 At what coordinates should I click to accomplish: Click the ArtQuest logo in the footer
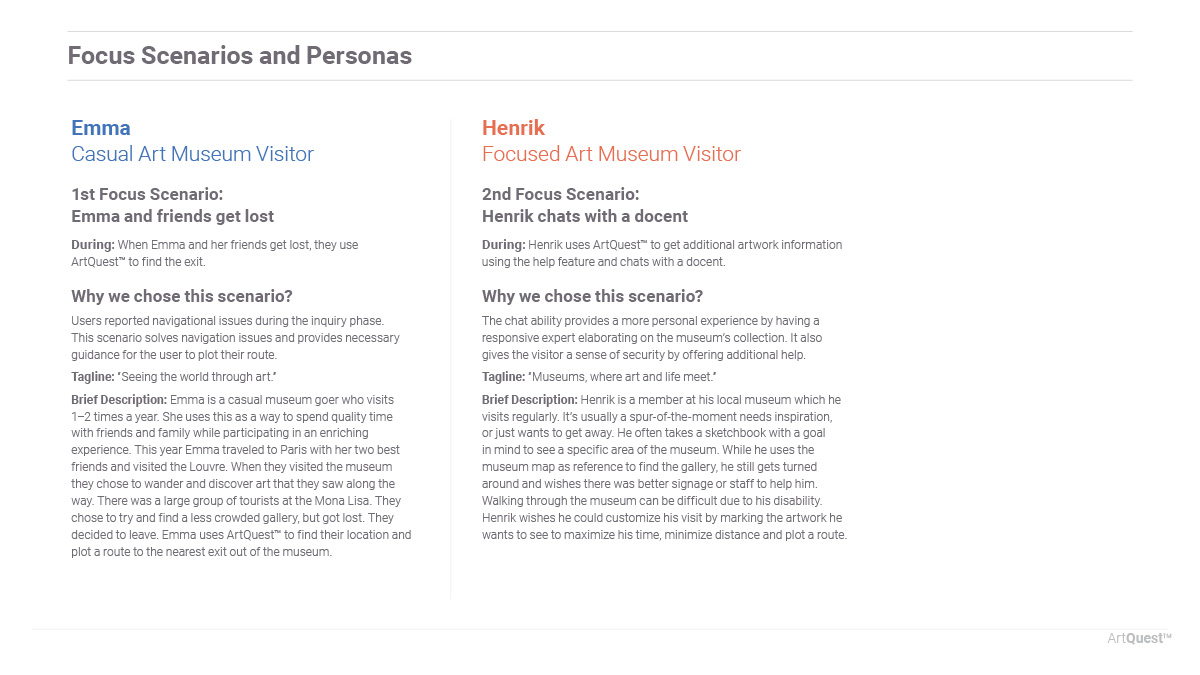tap(1139, 638)
